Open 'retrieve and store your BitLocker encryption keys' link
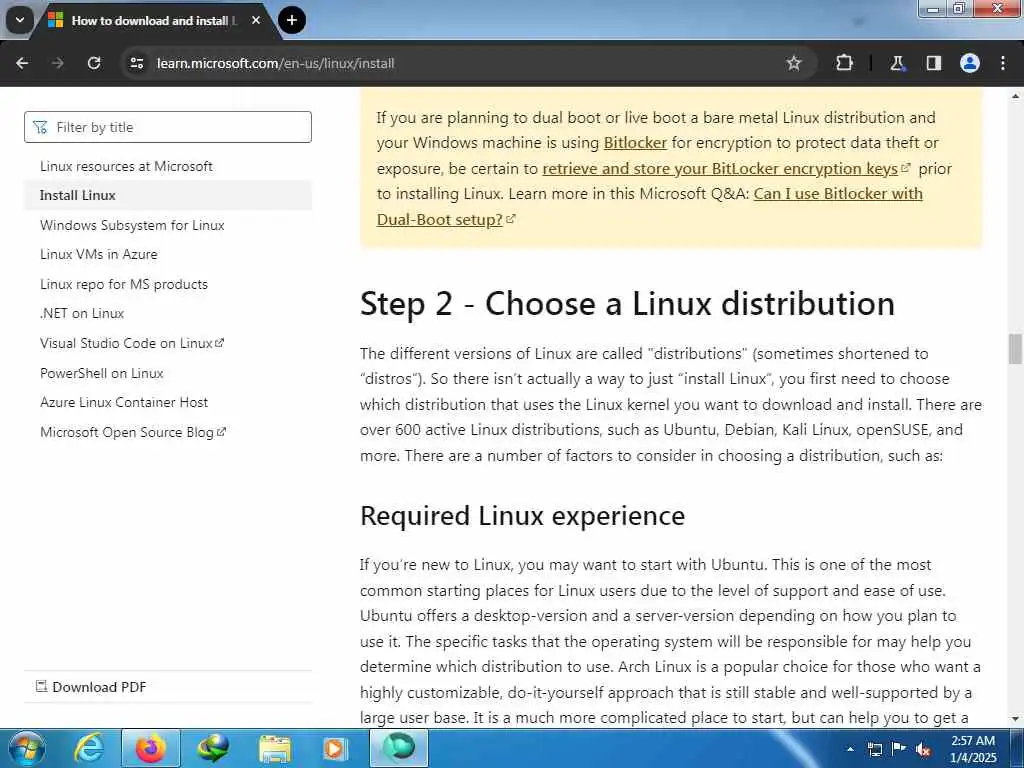 point(726,168)
